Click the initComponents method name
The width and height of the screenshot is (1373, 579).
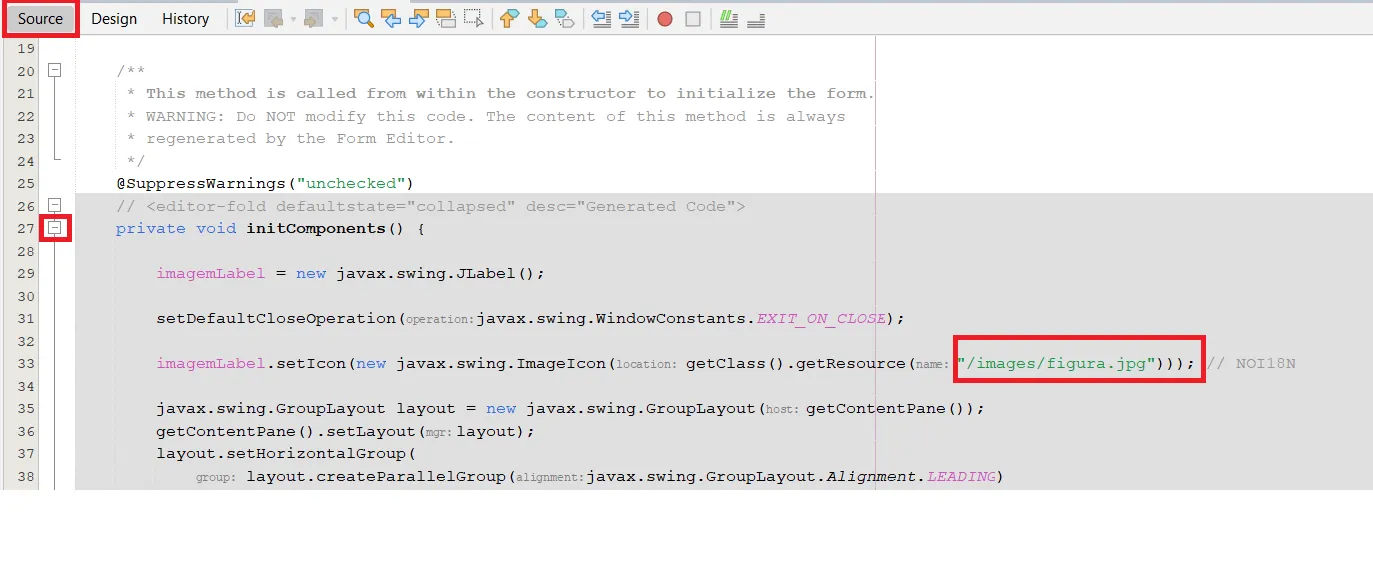click(316, 228)
